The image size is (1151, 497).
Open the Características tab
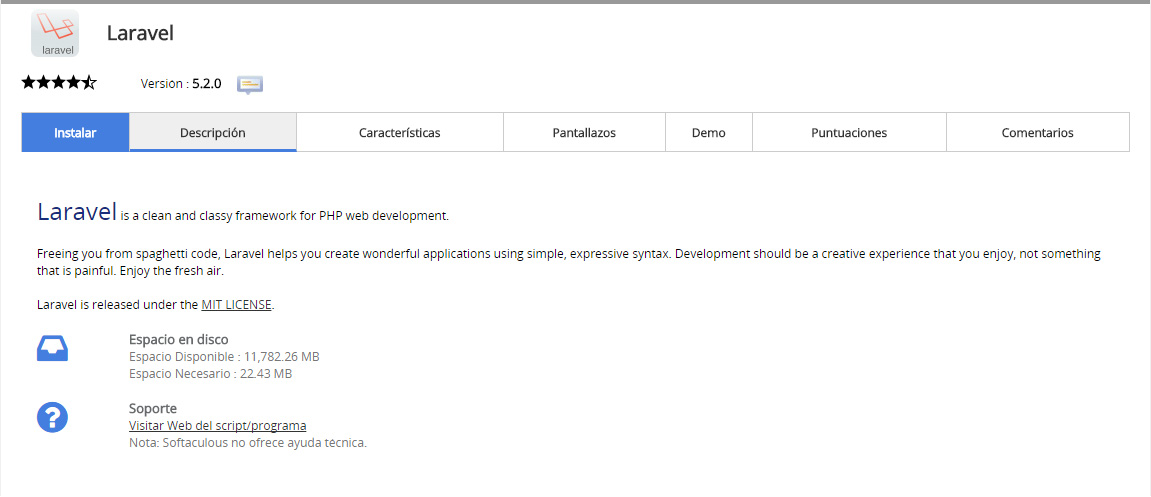click(399, 132)
